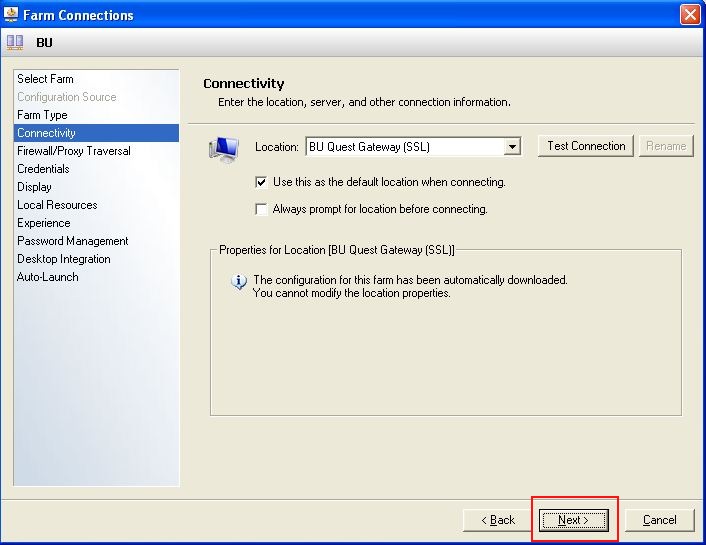Click the disabled Rename button
This screenshot has width=706, height=545.
(666, 146)
